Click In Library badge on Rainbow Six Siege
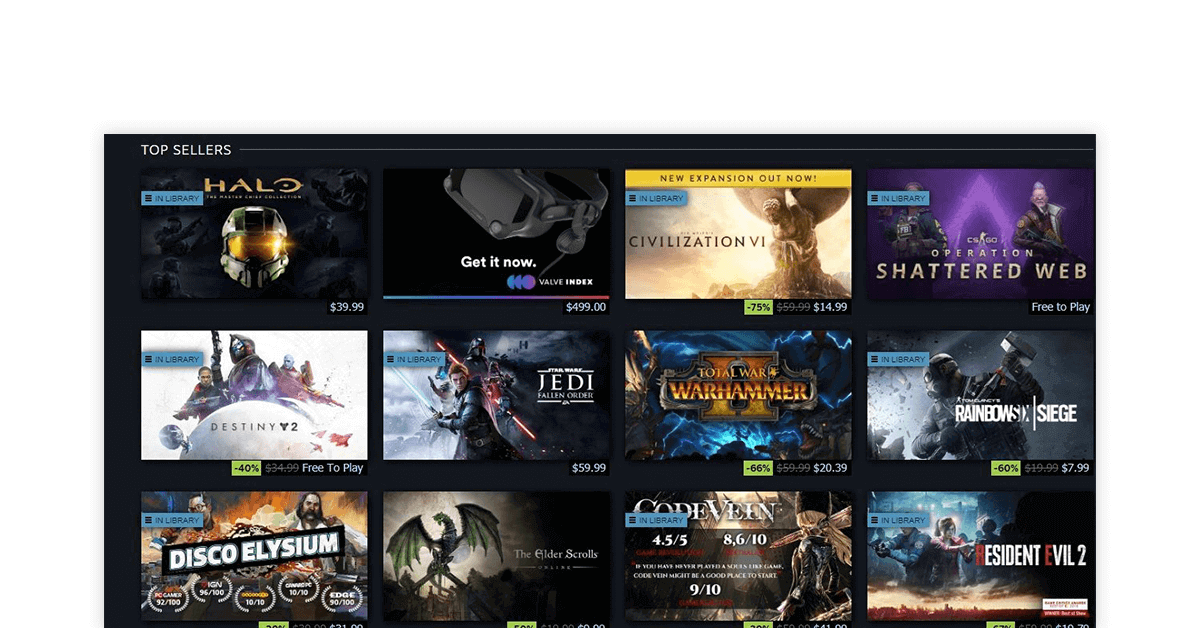The width and height of the screenshot is (1200, 628). (898, 359)
